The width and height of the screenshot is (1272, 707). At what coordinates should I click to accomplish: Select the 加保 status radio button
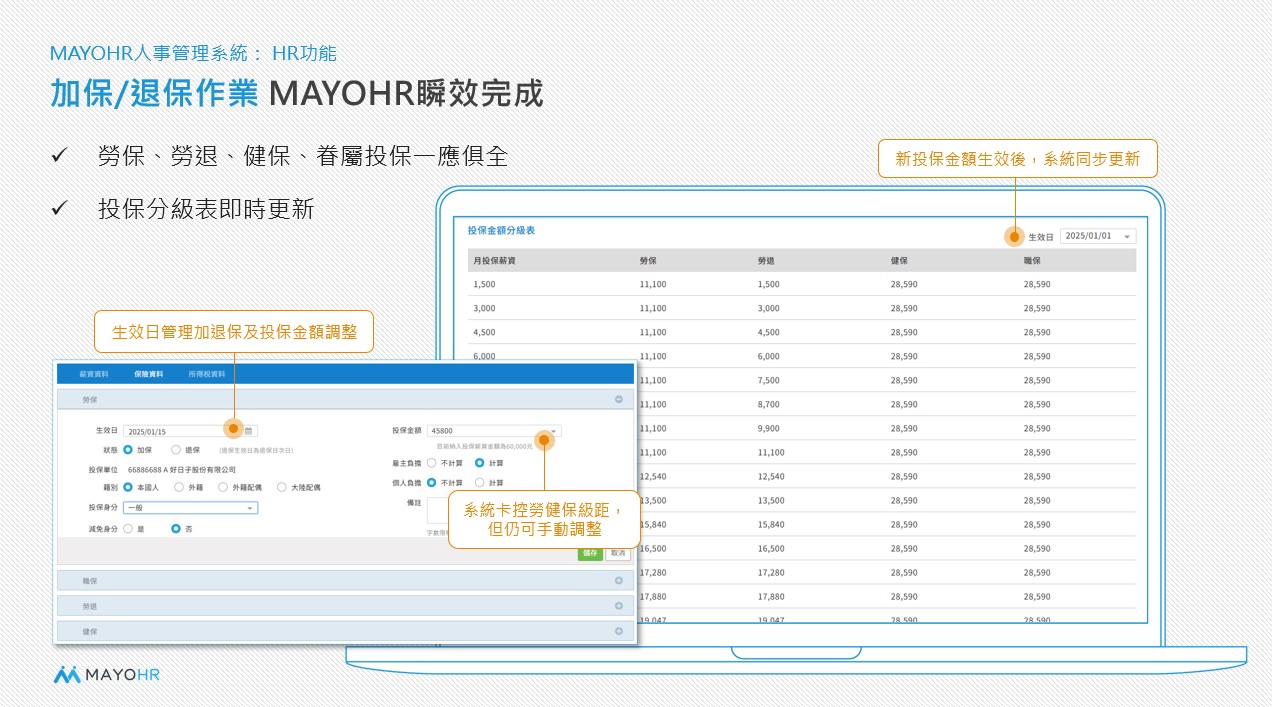click(128, 450)
